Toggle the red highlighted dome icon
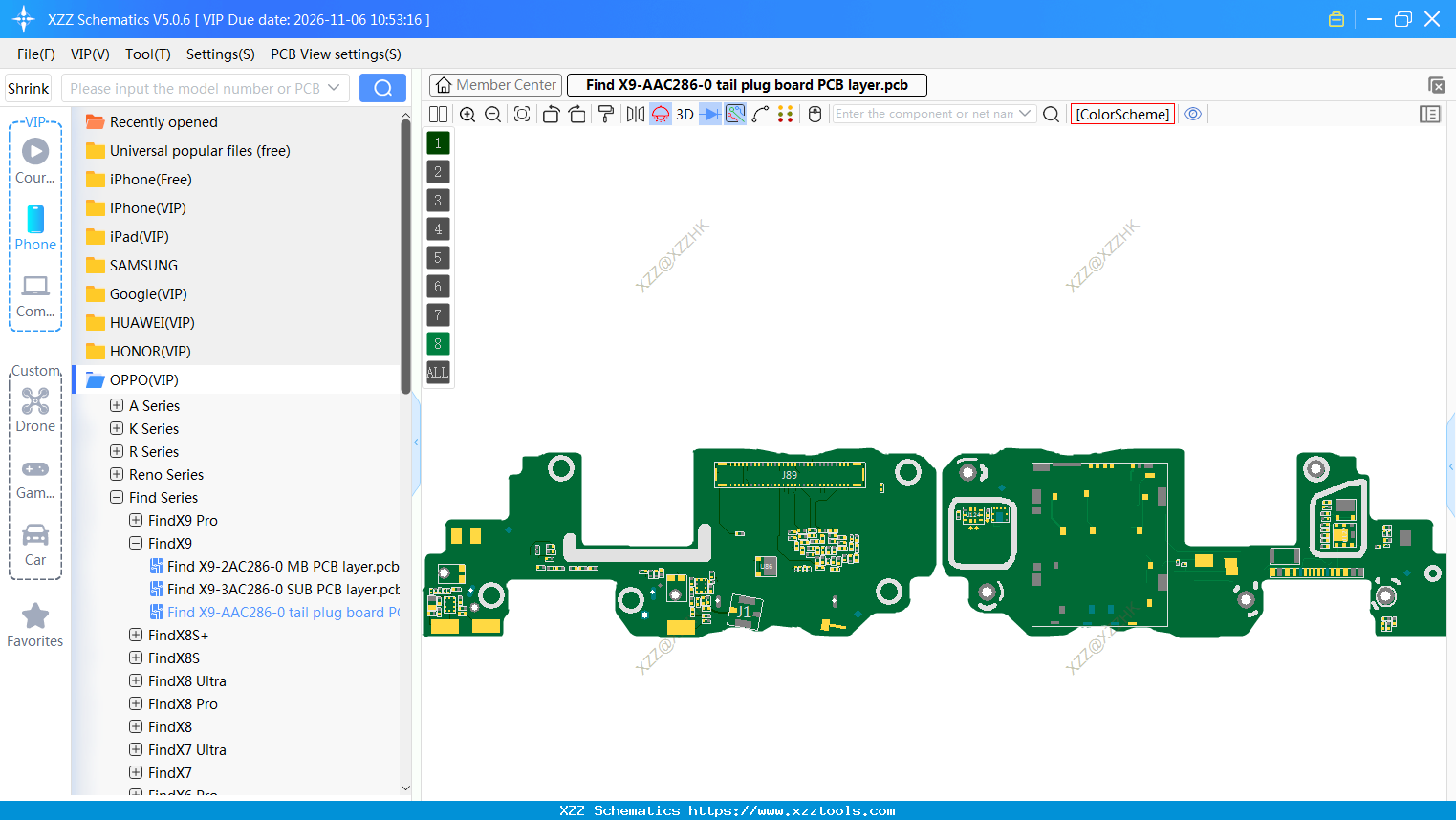 (x=661, y=114)
